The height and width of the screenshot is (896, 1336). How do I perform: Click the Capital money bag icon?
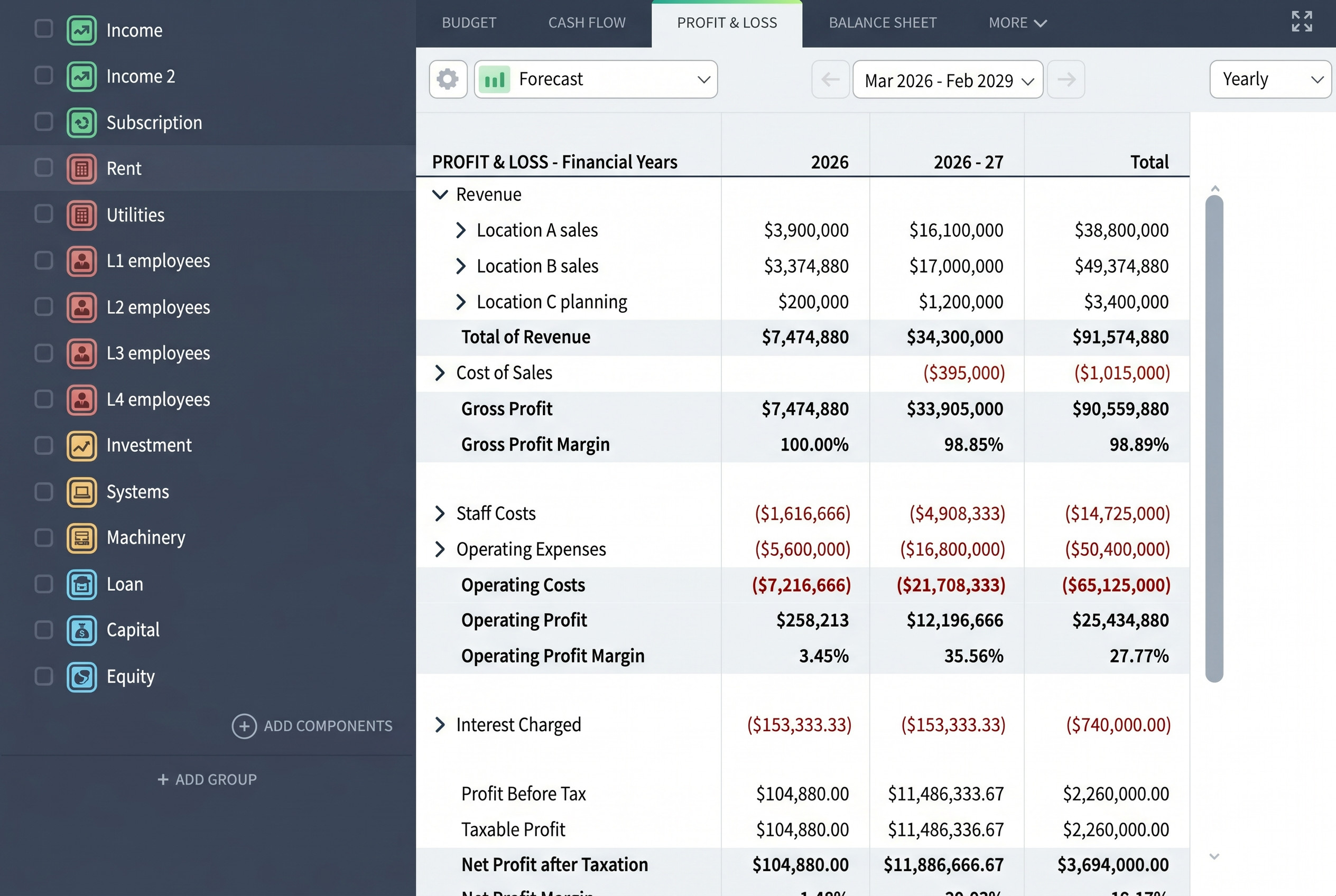click(82, 630)
